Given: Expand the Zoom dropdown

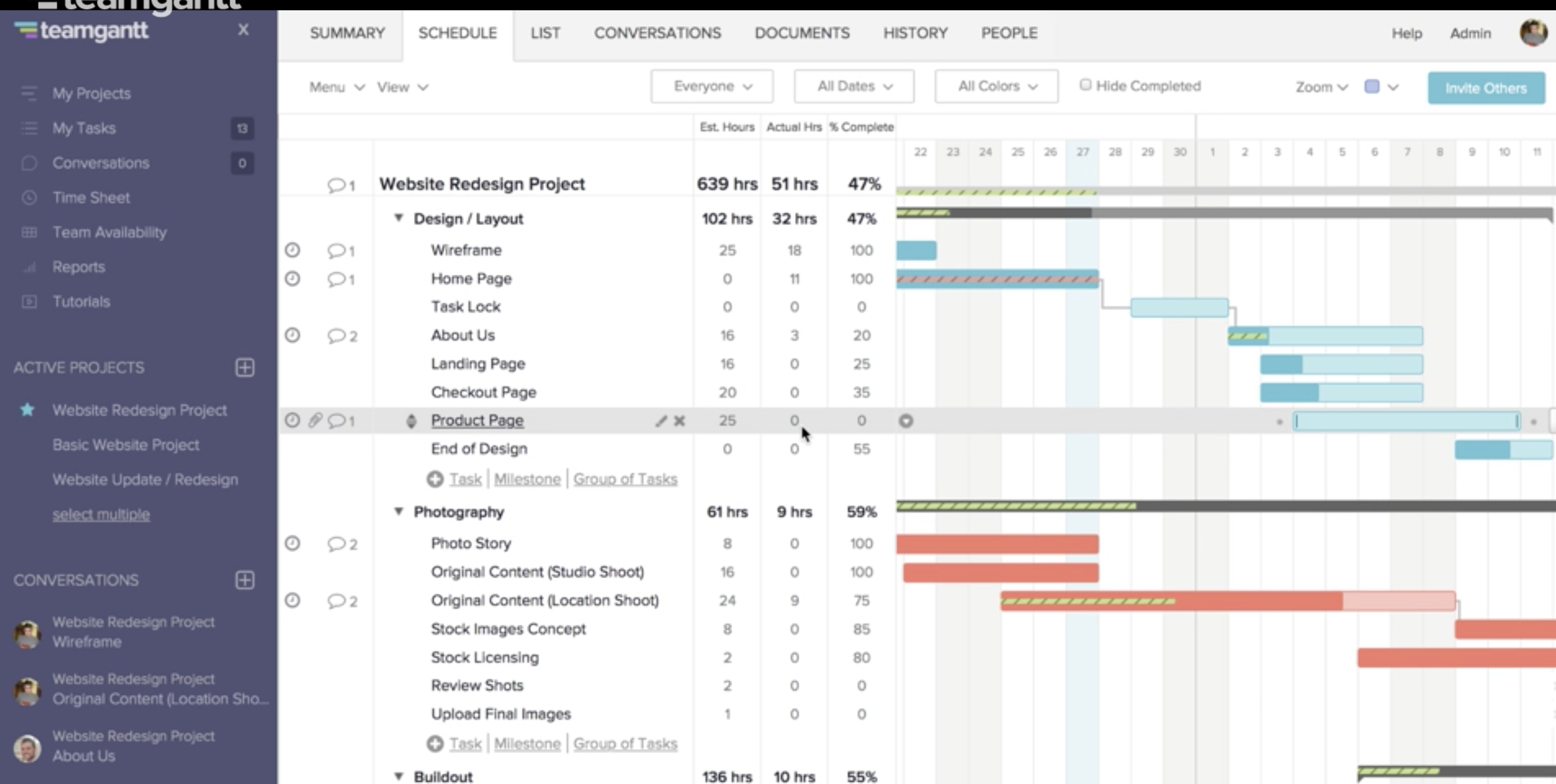Looking at the screenshot, I should click(x=1321, y=87).
